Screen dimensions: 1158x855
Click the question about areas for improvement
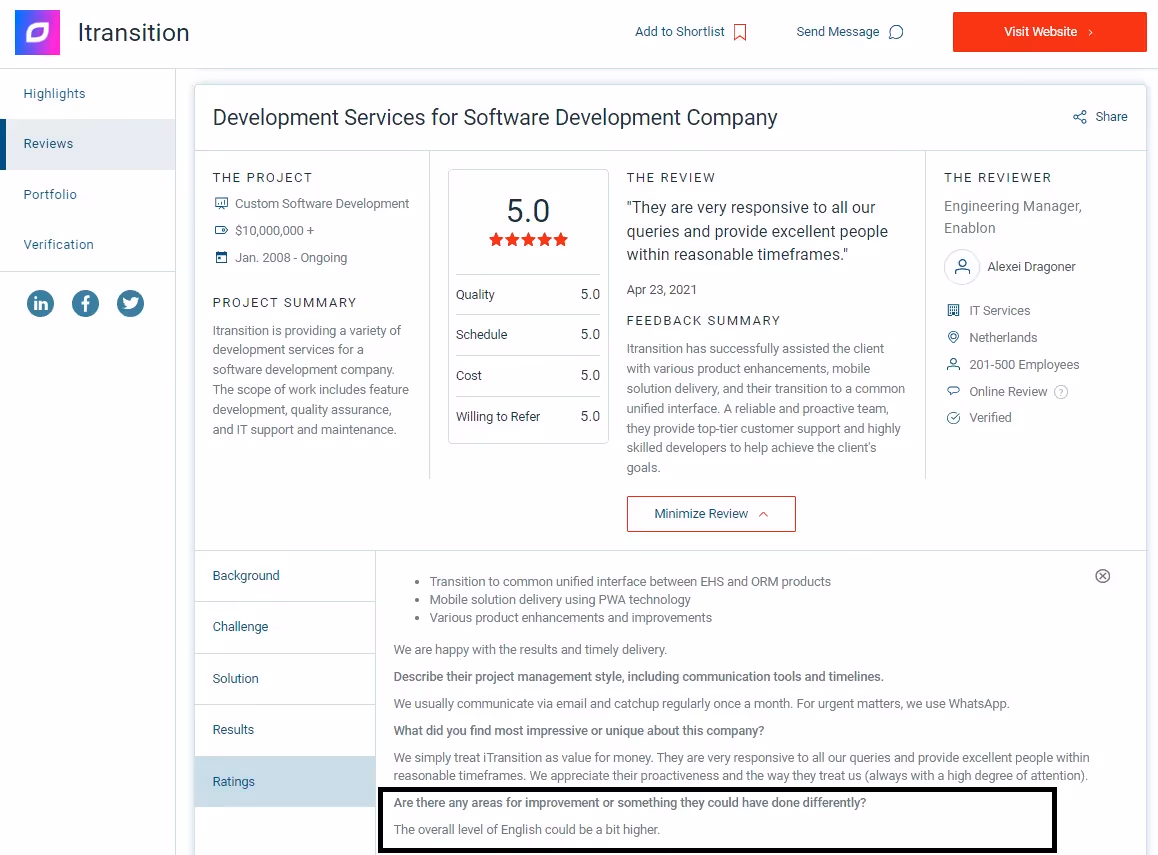tap(630, 803)
